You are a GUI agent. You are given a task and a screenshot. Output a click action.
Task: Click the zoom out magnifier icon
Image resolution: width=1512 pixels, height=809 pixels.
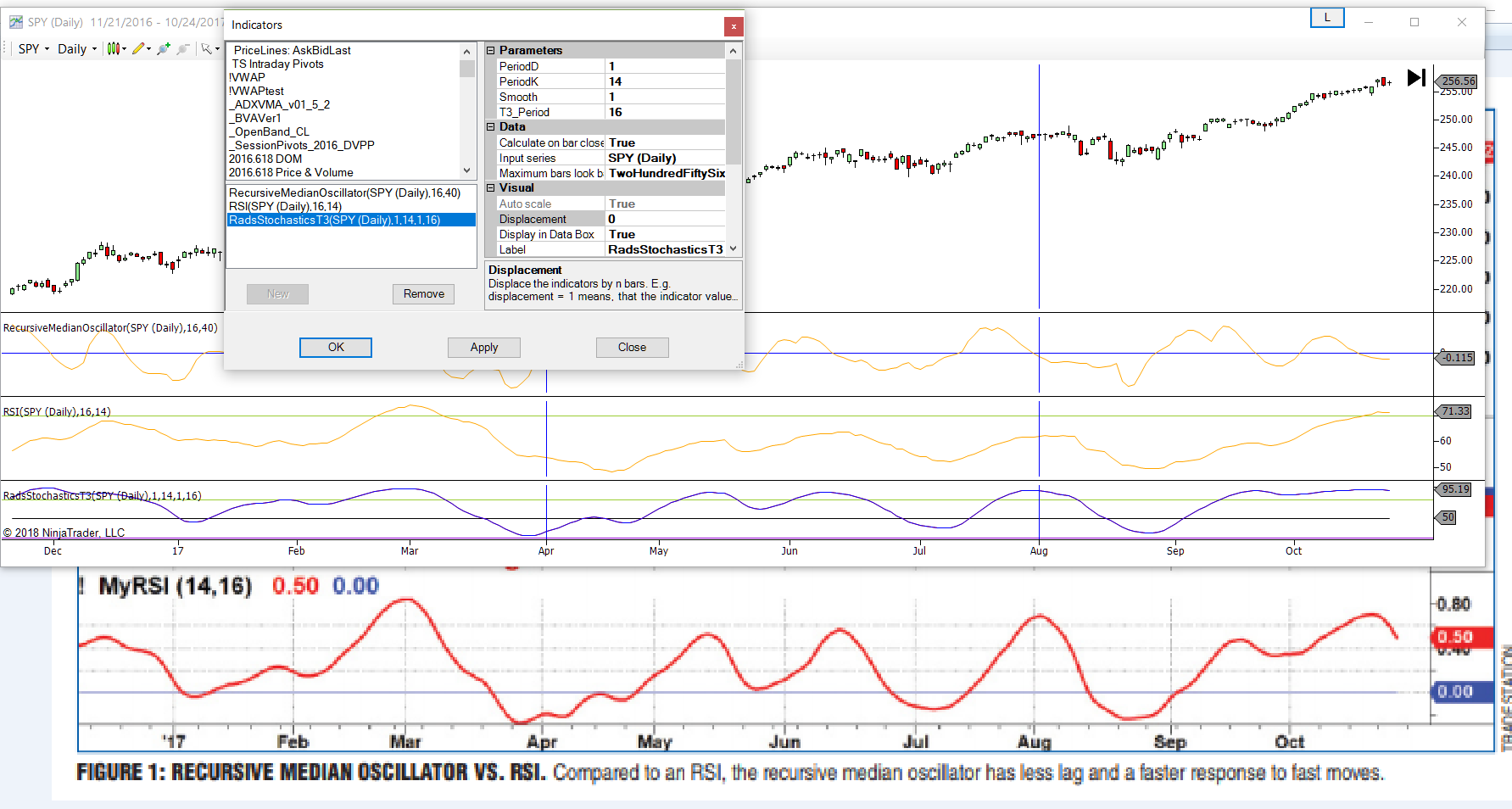[x=182, y=49]
